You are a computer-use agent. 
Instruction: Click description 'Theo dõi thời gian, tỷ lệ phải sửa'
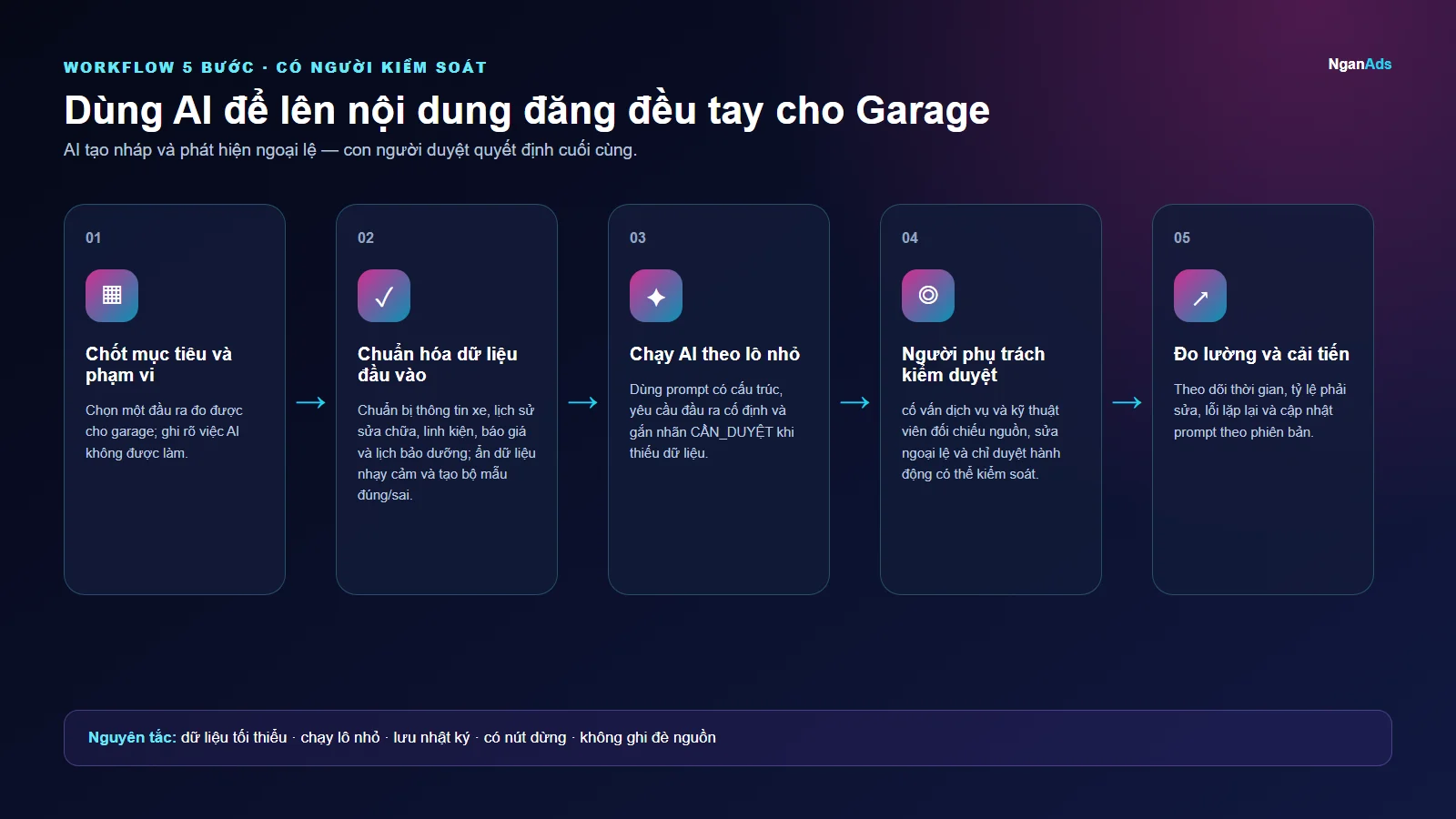tap(1259, 410)
